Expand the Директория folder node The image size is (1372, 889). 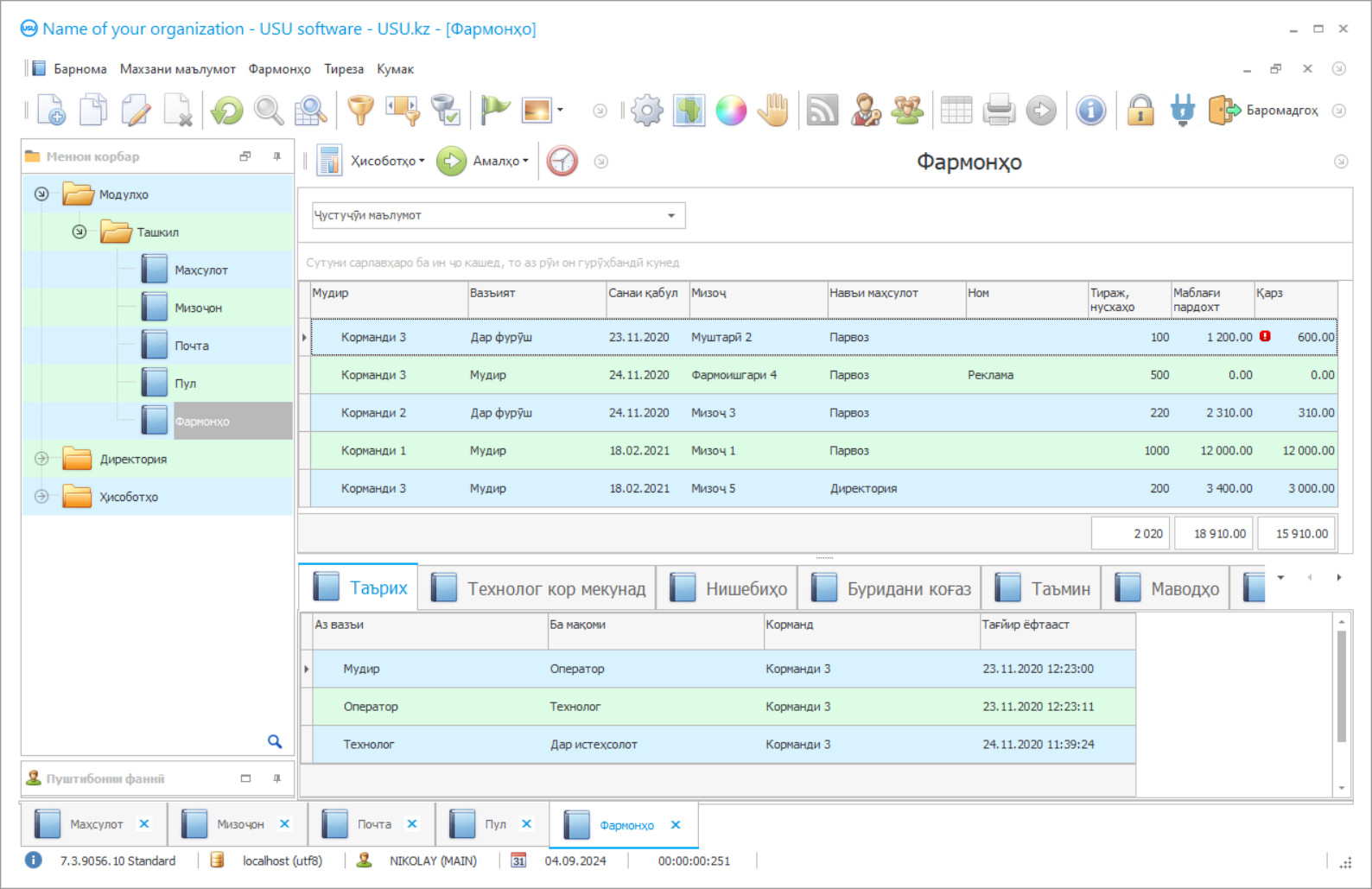pos(41,459)
